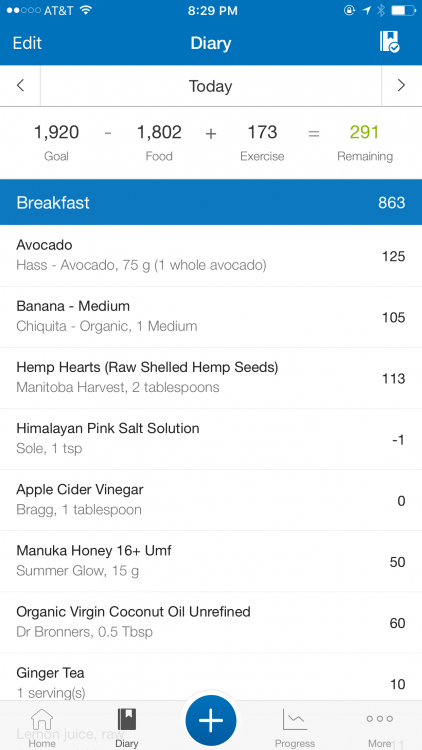Open Manuka Honey 16+ Umf entry

pyautogui.click(x=211, y=562)
